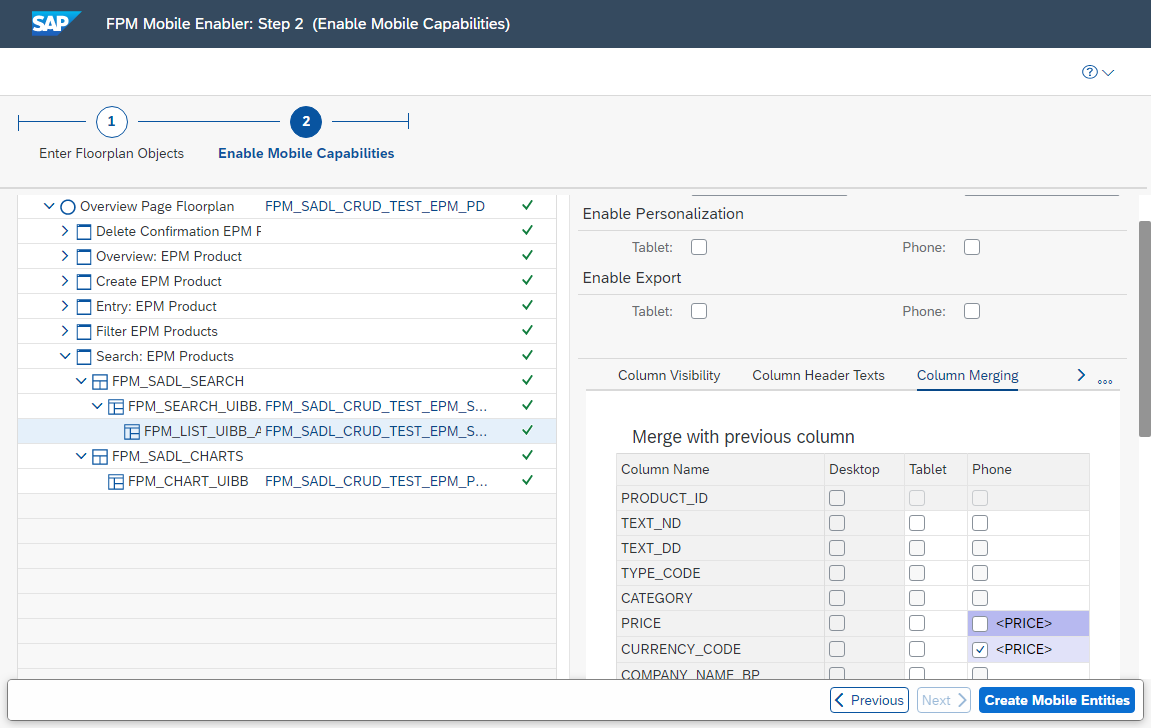
Task: Expand the Filter EPM Products node
Action: coord(64,331)
